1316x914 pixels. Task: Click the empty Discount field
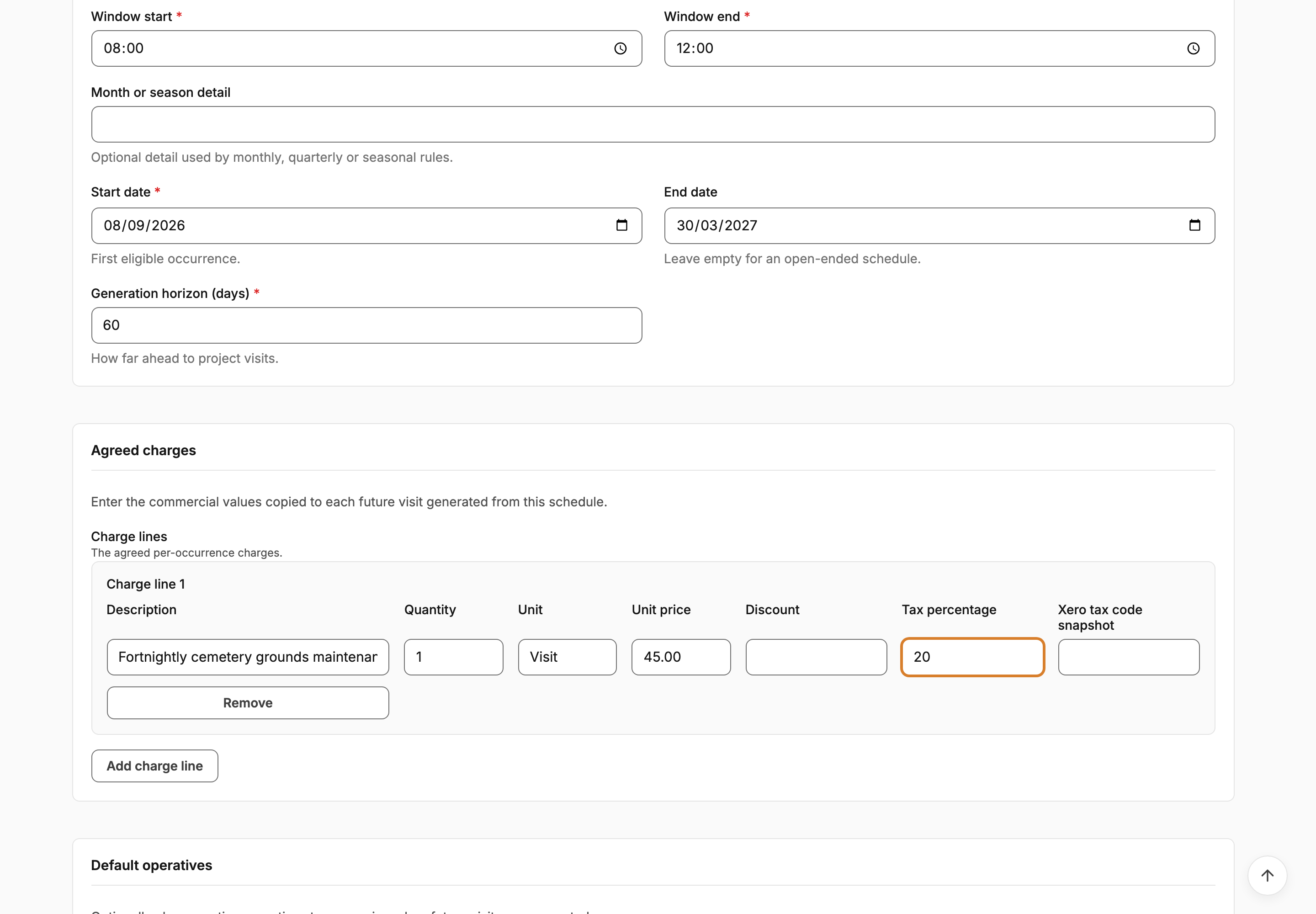(816, 657)
